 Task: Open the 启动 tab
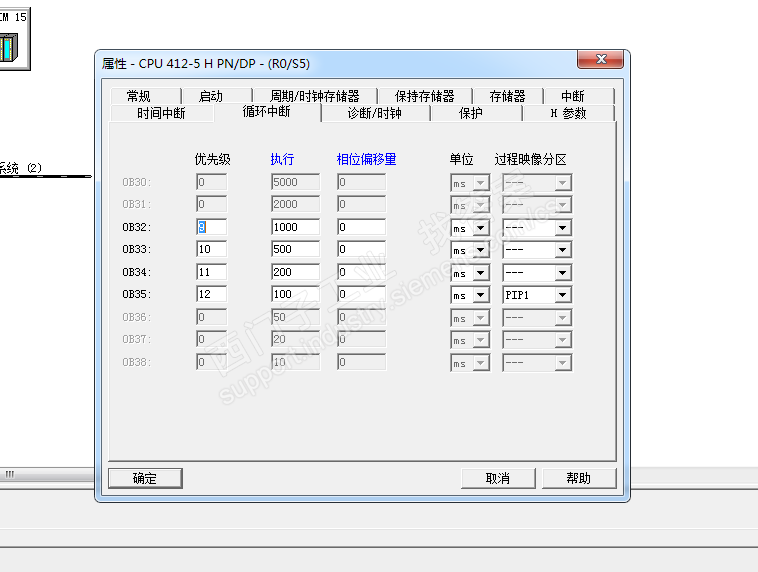point(217,96)
